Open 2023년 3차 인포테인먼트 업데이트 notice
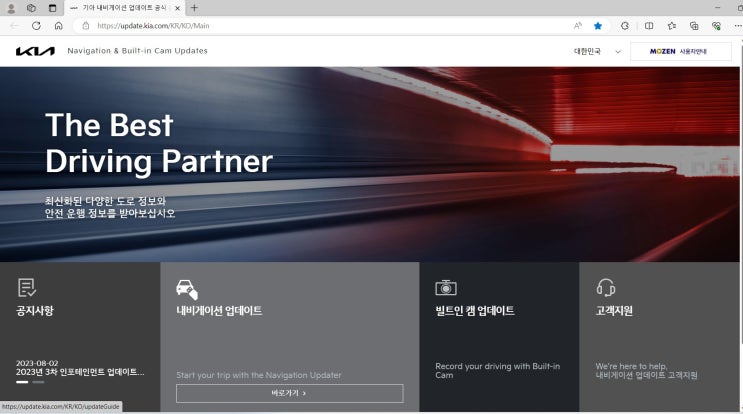743x414 pixels. tap(80, 372)
